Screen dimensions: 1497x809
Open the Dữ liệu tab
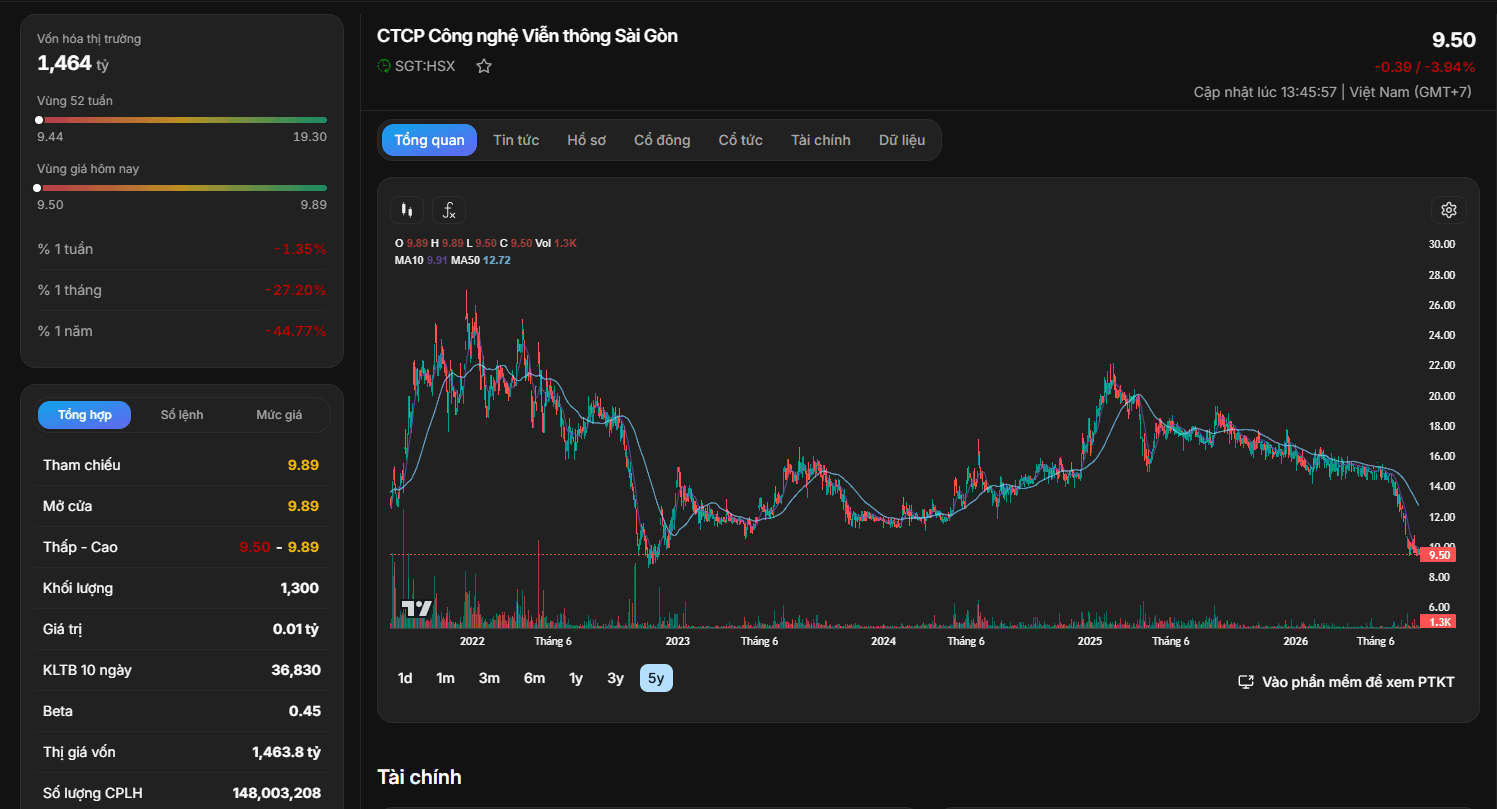click(902, 140)
